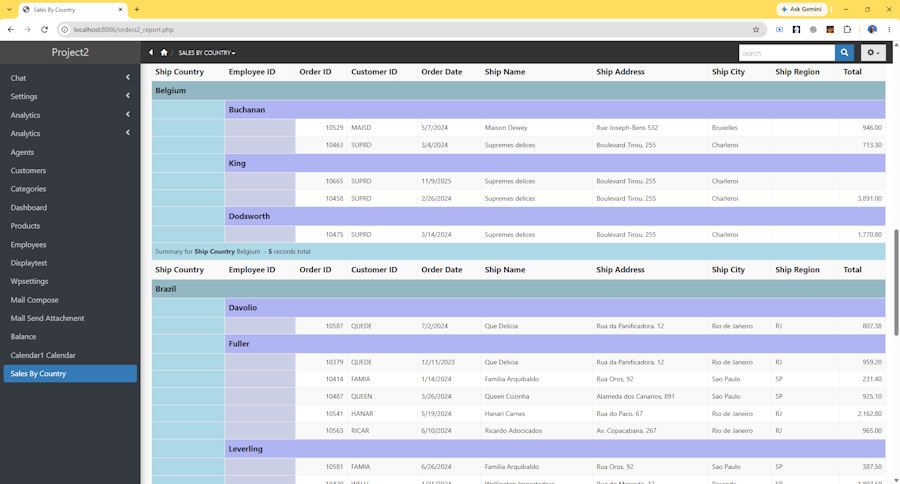900x484 pixels.
Task: Open a new browser tab
Action: point(137,9)
